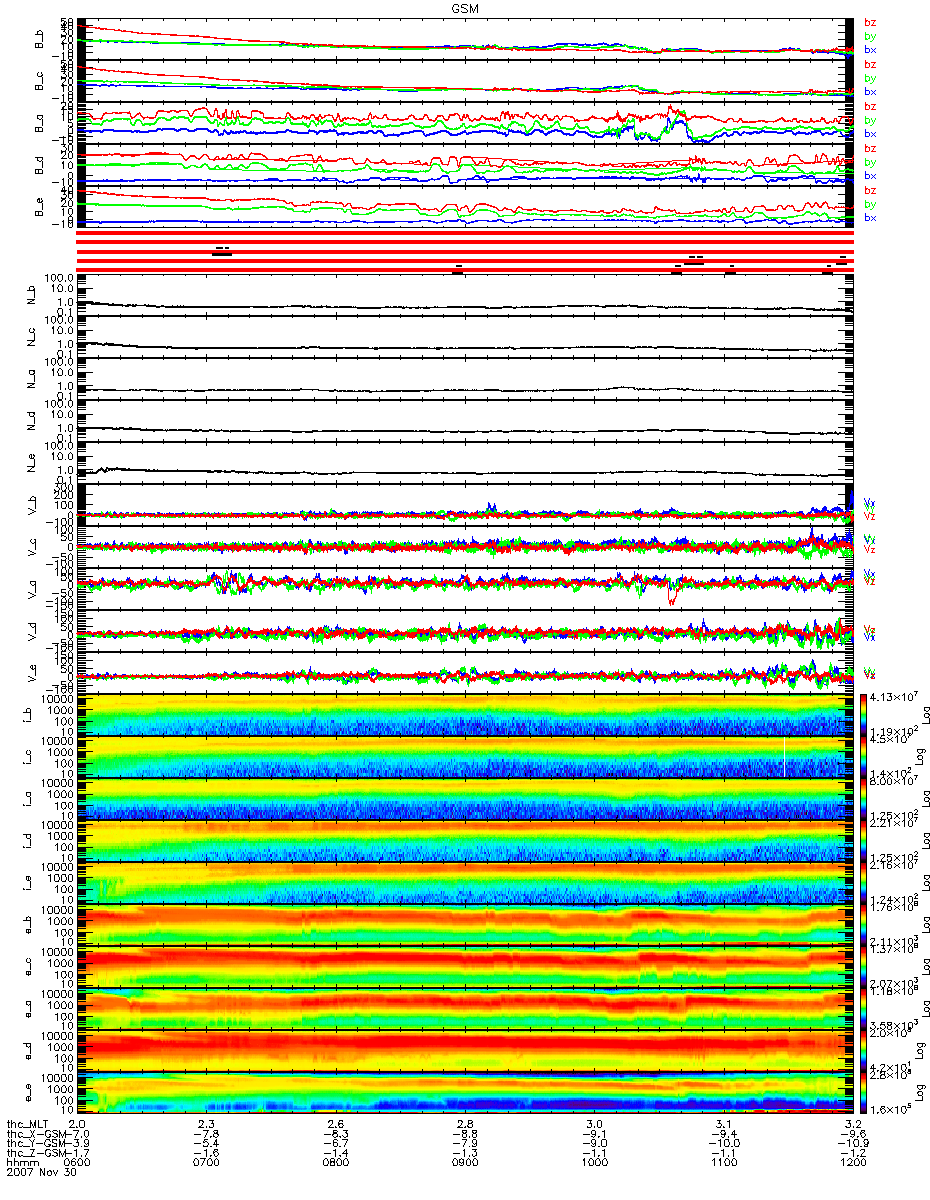Screen dimensions: 930x1200
Task: Click the Y-GSM value -10.9
Action: click(x=853, y=1143)
